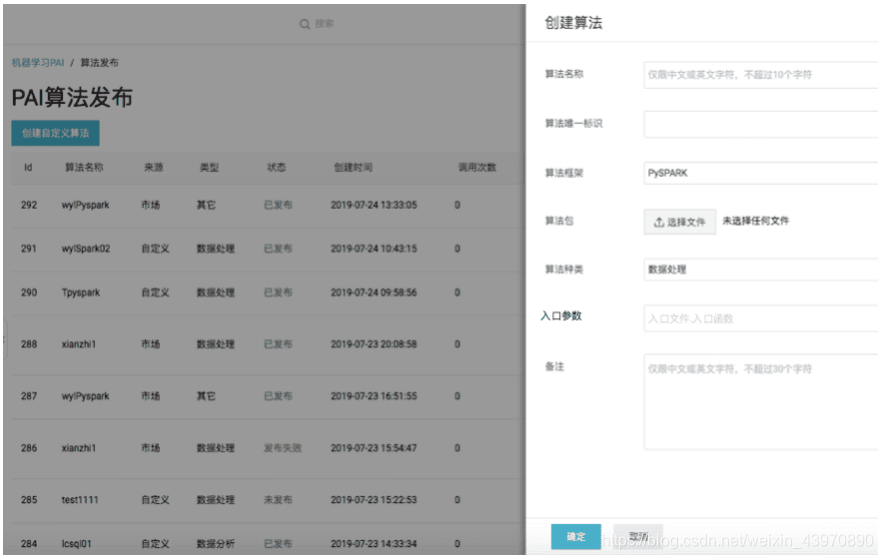Open the 机器学习PAI breadcrumb link
This screenshot has width=883, height=559.
(38, 62)
